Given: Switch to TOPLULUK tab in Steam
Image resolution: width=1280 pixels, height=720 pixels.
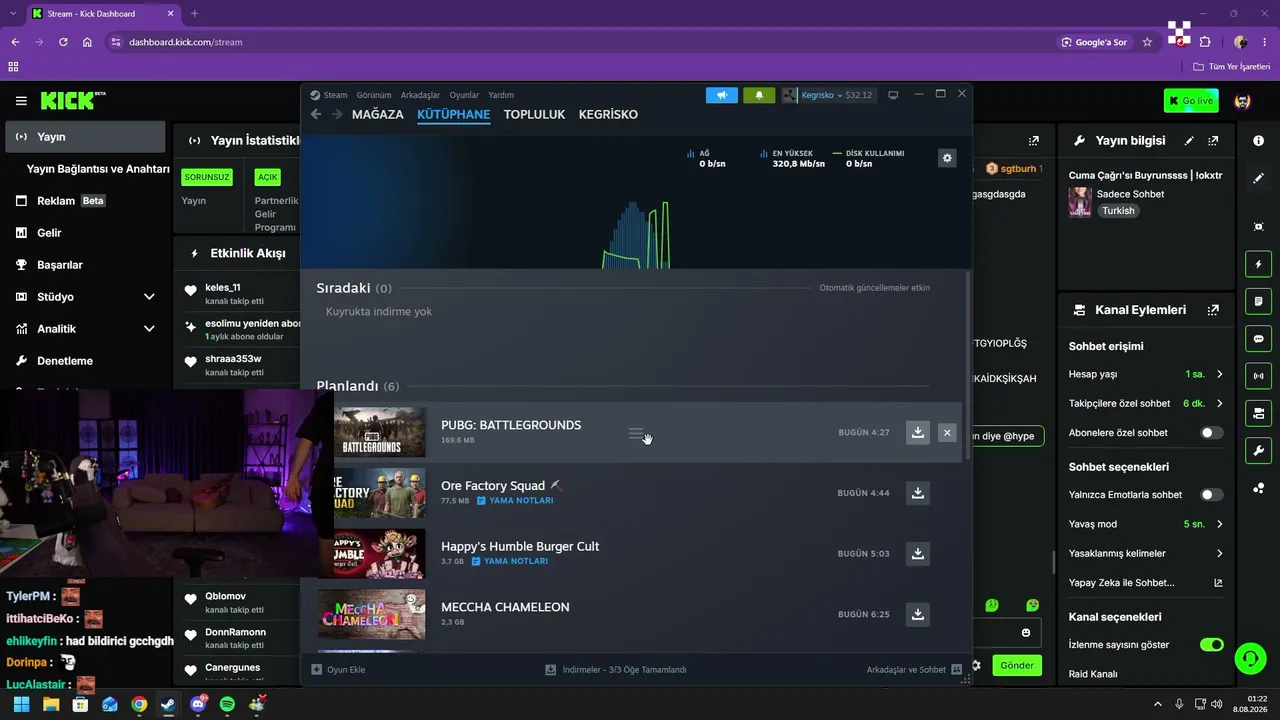Looking at the screenshot, I should coord(535,114).
